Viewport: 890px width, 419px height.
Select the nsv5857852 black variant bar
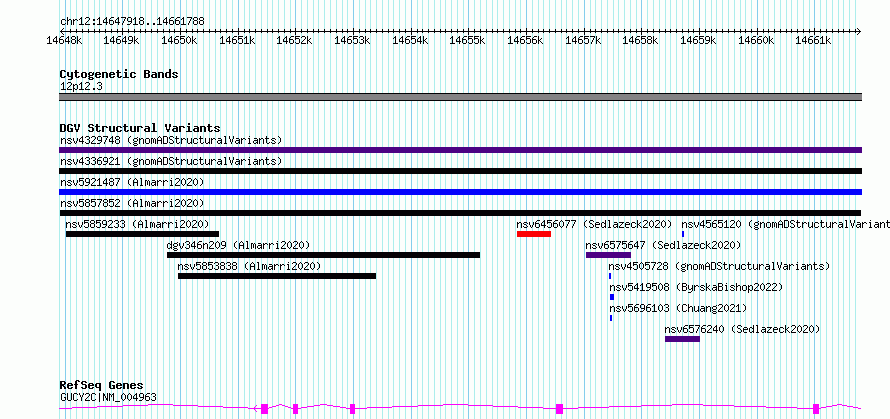[x=460, y=213]
